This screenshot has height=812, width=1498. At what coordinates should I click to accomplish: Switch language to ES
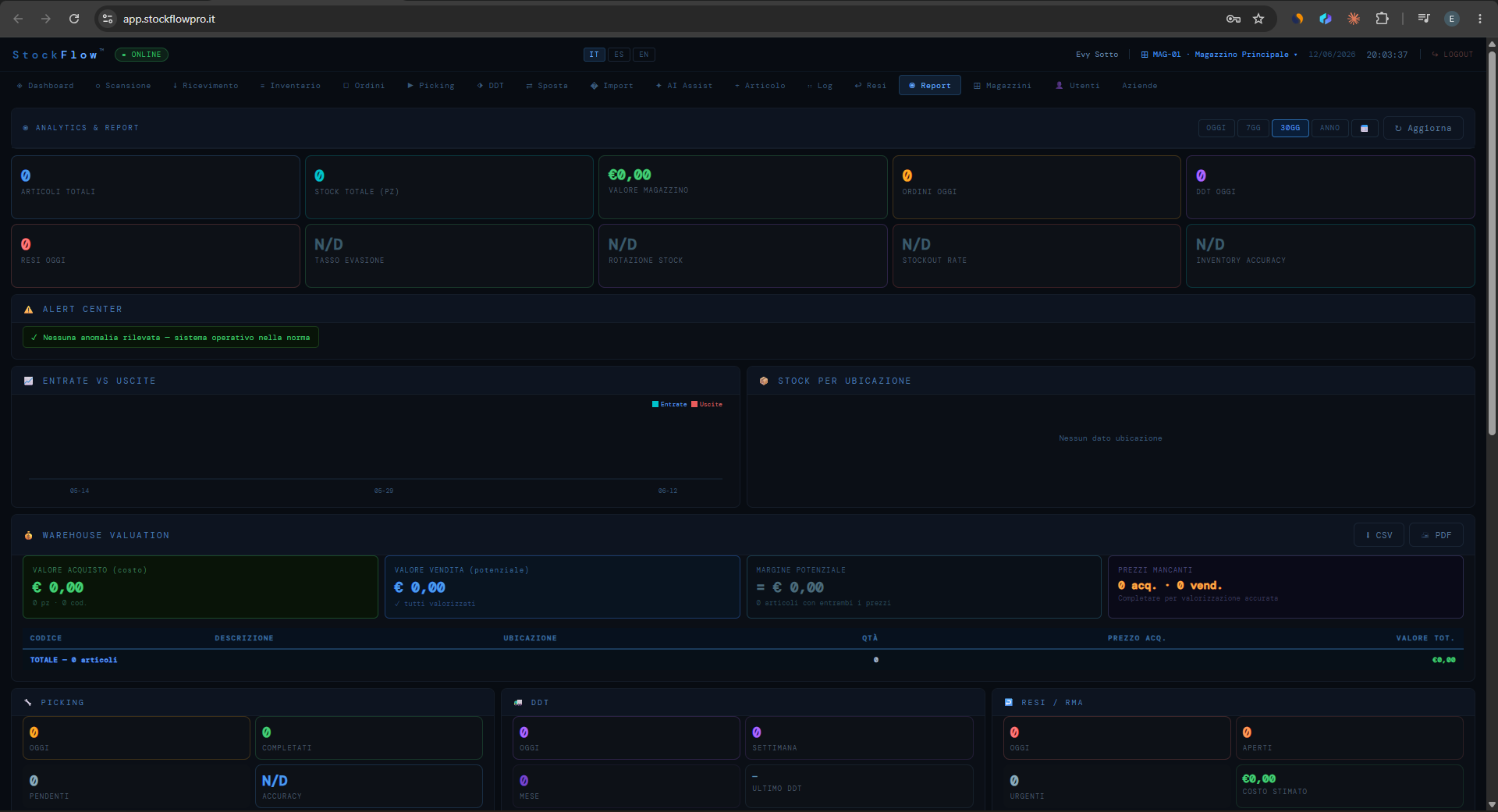(619, 55)
